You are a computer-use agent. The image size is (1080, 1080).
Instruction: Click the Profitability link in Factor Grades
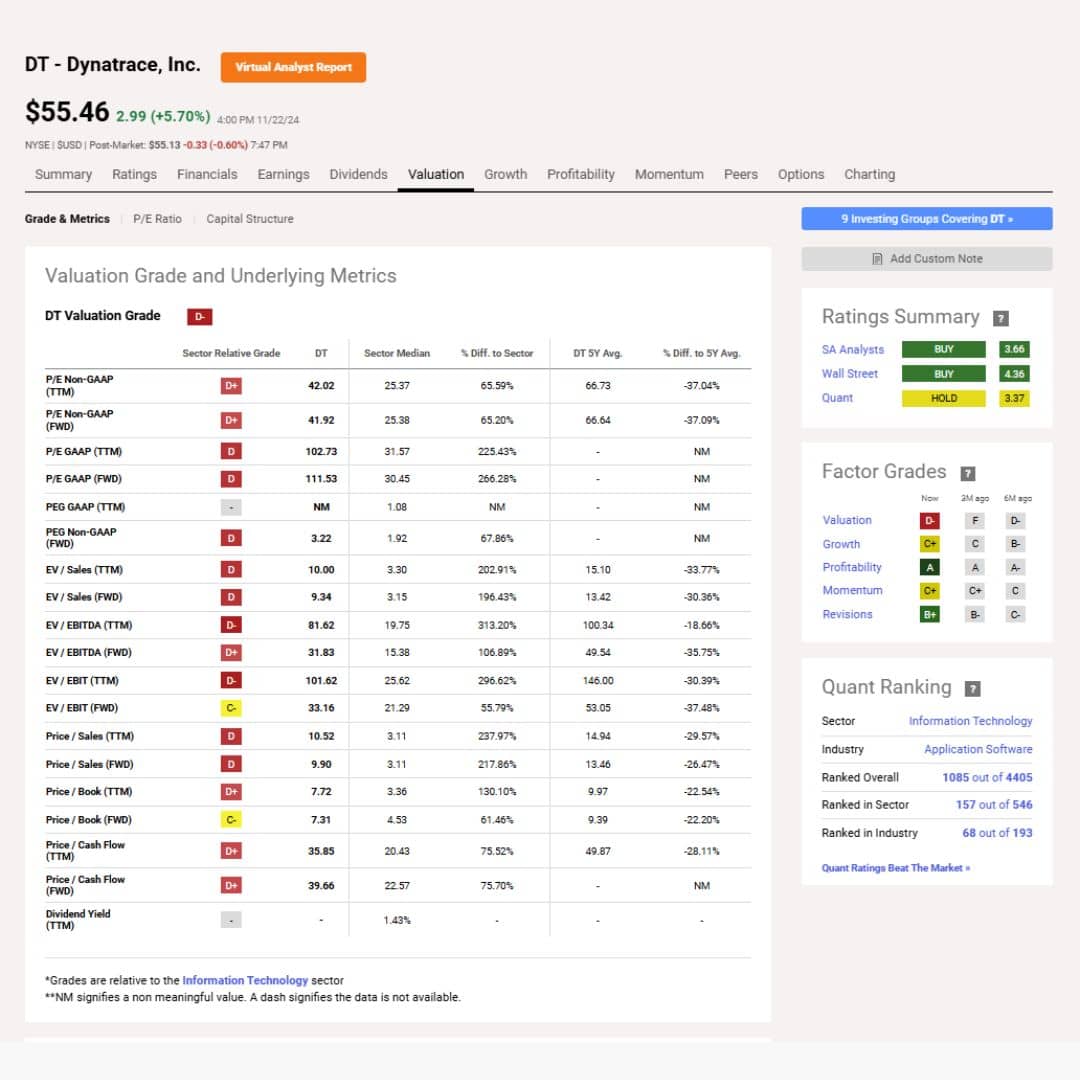pos(851,568)
